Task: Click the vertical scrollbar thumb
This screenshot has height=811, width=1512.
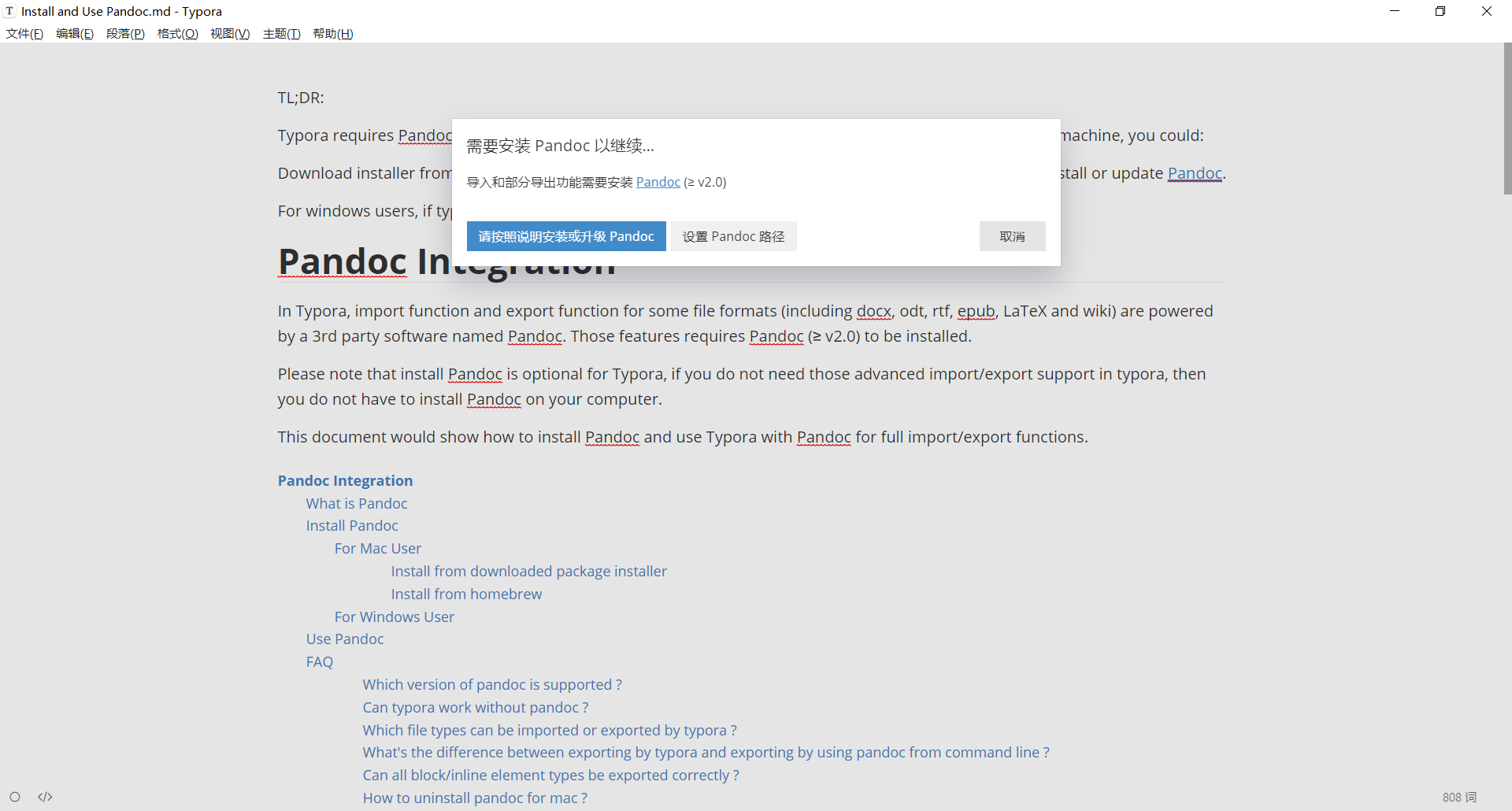Action: pos(1507,118)
